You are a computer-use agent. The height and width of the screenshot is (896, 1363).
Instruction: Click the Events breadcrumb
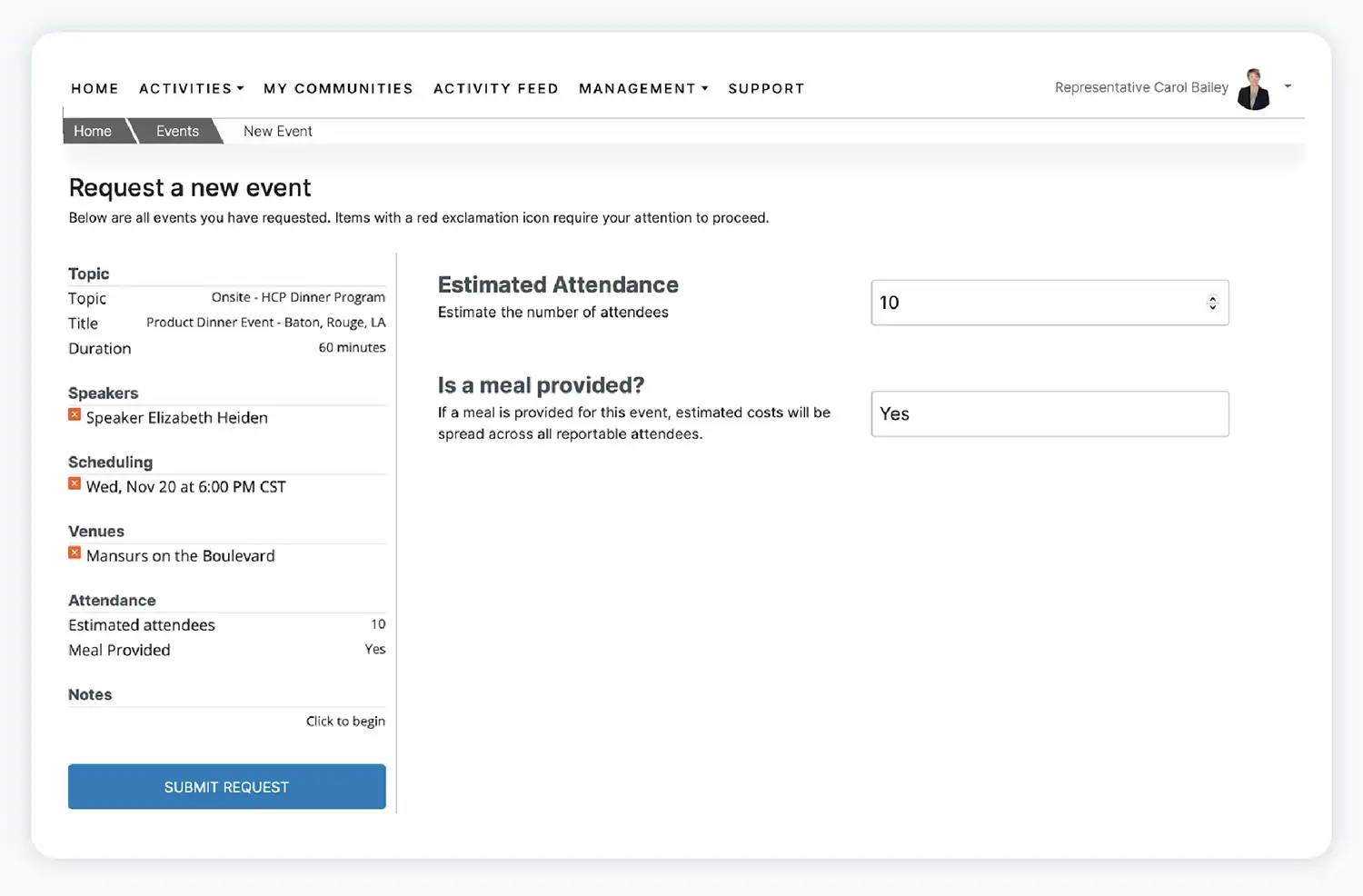pos(177,131)
